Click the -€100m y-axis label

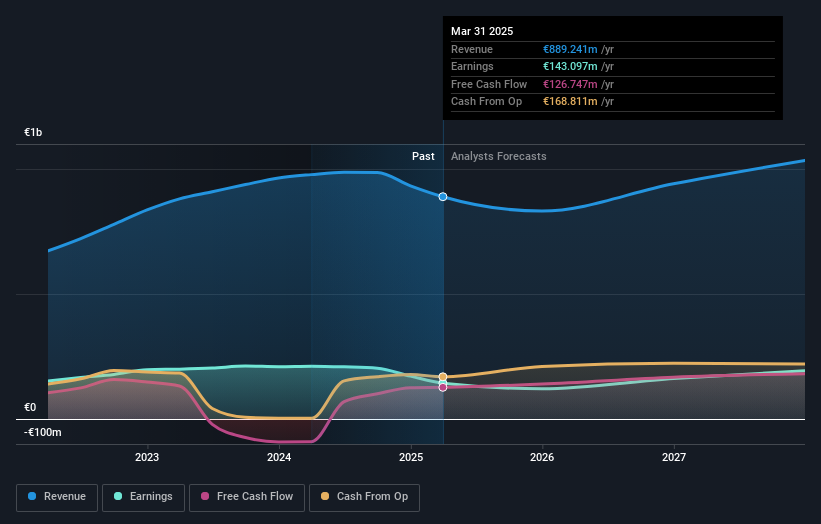42,432
